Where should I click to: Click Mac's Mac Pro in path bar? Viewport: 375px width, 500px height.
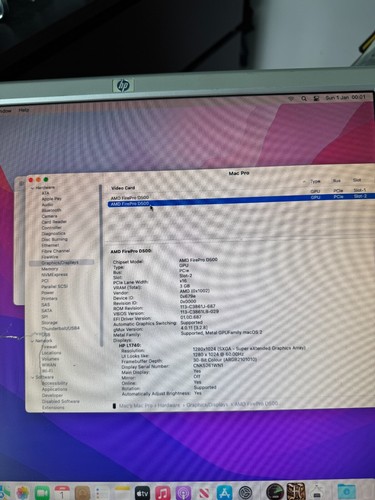[x=136, y=406]
